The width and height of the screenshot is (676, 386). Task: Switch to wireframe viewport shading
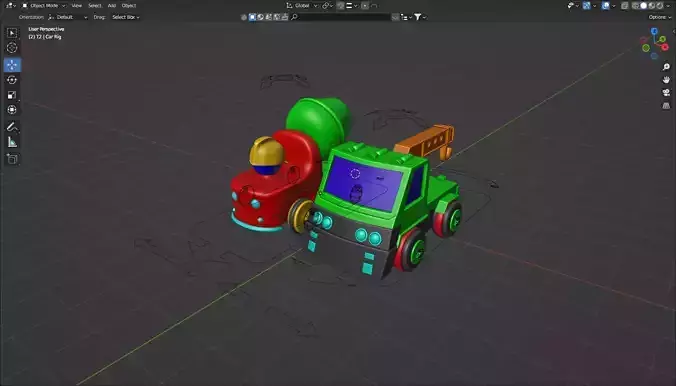click(x=635, y=6)
